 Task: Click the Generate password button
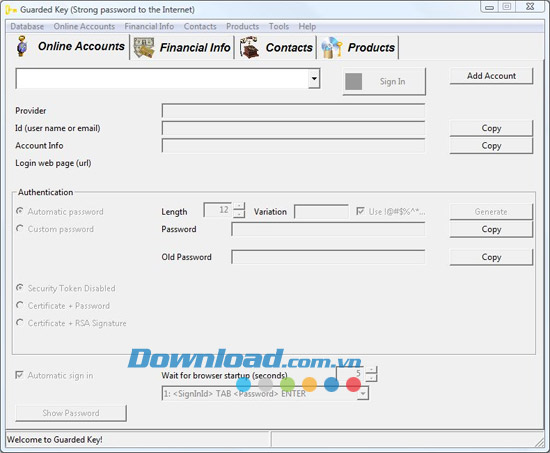click(x=491, y=212)
